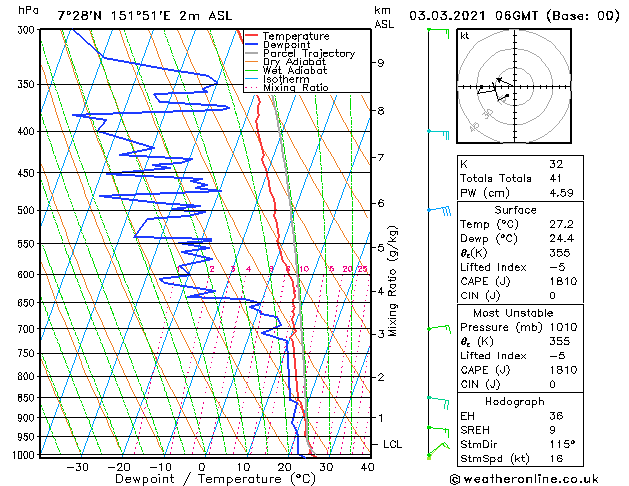The height and width of the screenshot is (486, 629).
Task: Click the 5 km altitude axis label
Action: pos(381,248)
